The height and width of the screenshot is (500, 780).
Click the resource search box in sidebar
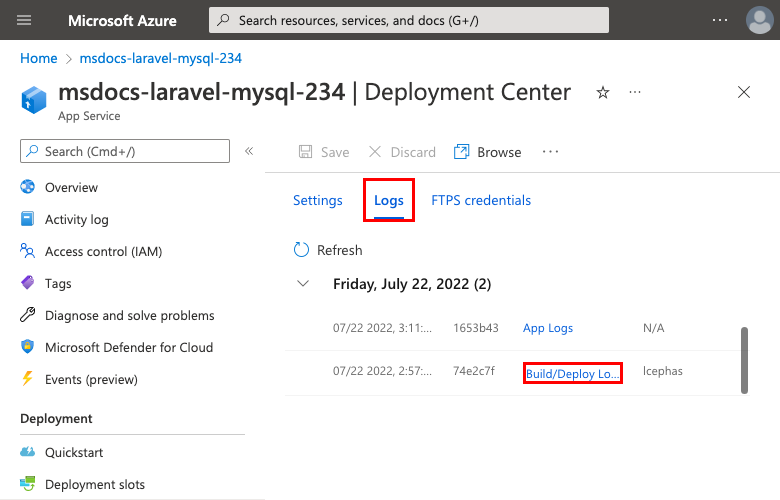[125, 151]
